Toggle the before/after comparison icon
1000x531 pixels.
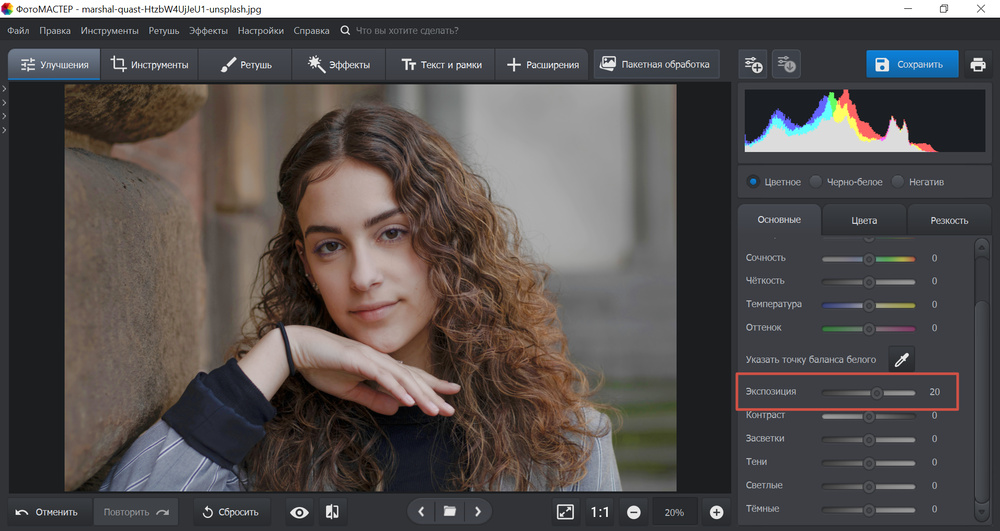coord(332,512)
